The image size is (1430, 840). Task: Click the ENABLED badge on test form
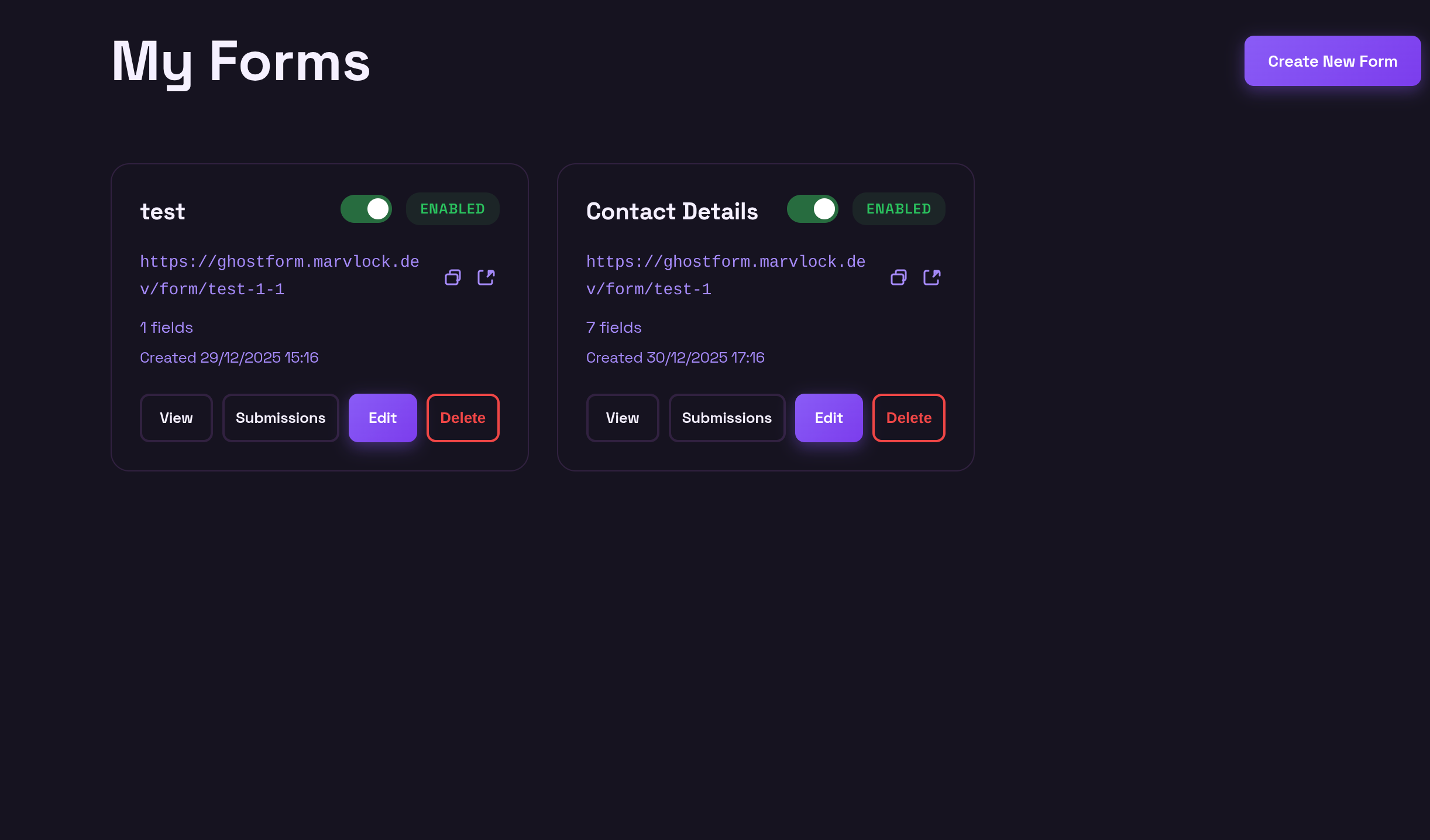pos(452,208)
